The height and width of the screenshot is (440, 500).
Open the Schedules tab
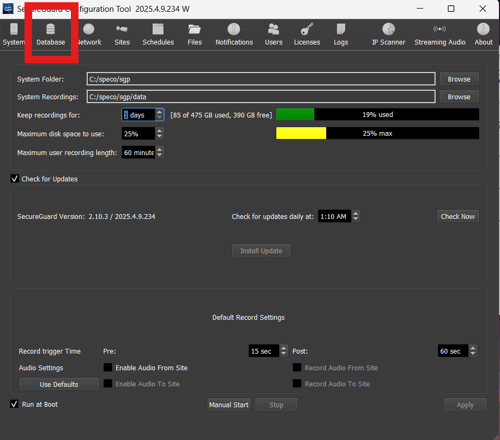click(x=158, y=34)
